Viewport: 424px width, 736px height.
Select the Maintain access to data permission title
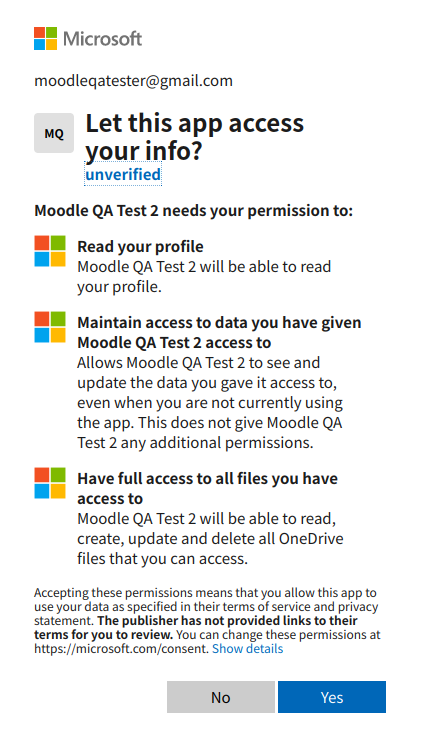point(219,332)
